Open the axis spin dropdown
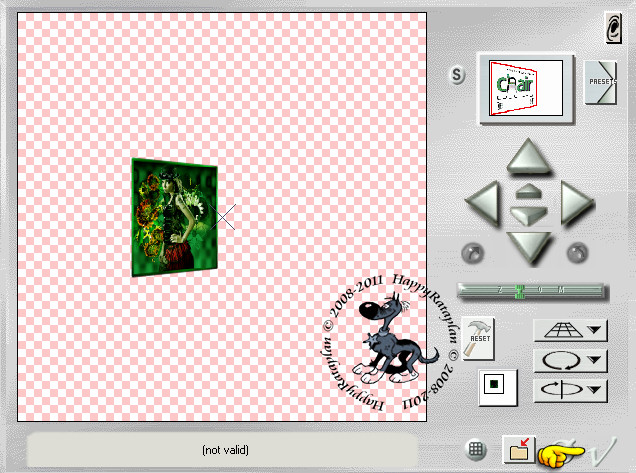The image size is (636, 473). (x=570, y=390)
